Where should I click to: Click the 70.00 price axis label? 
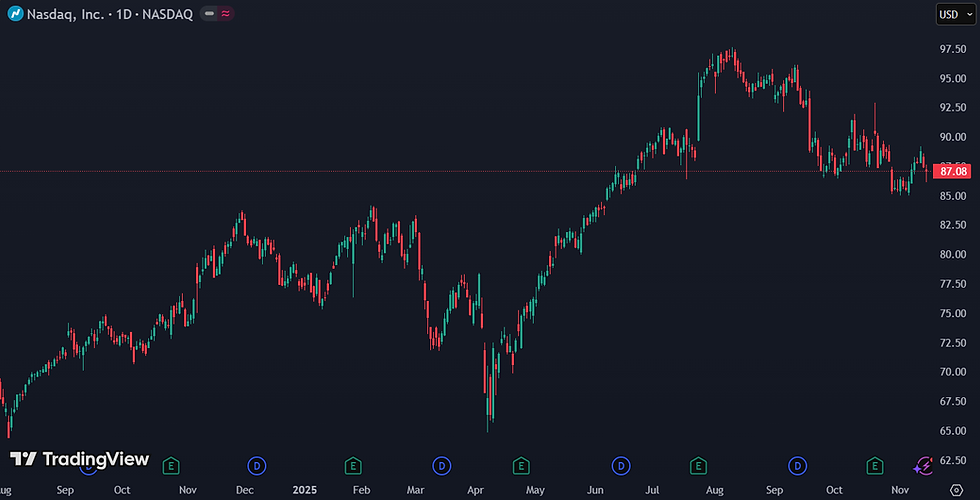point(953,372)
